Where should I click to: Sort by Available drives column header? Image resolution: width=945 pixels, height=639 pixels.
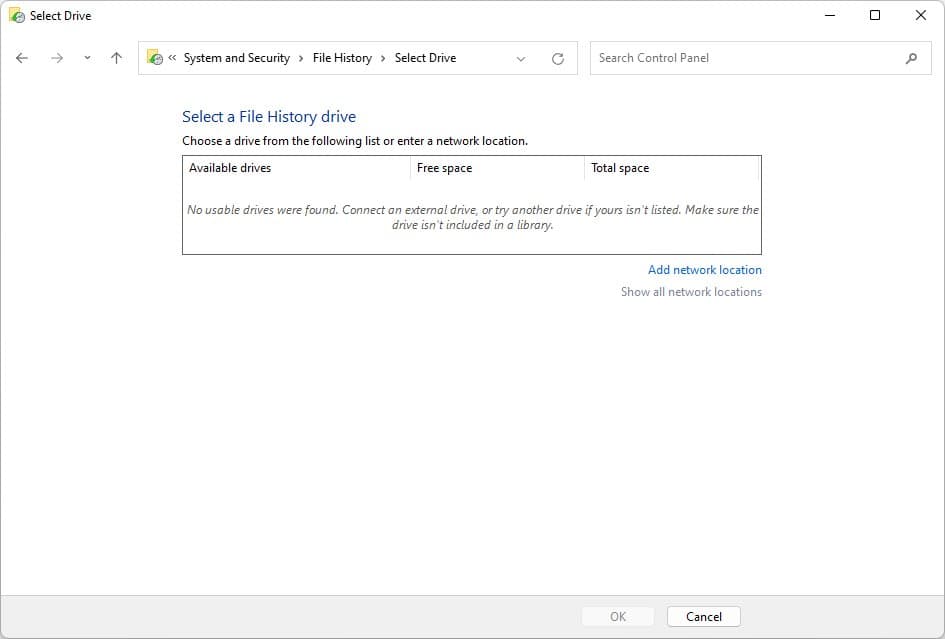296,168
